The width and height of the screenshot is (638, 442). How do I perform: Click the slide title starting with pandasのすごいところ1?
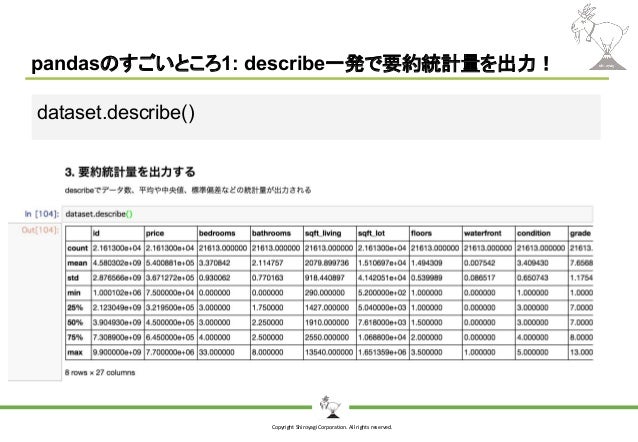click(291, 63)
